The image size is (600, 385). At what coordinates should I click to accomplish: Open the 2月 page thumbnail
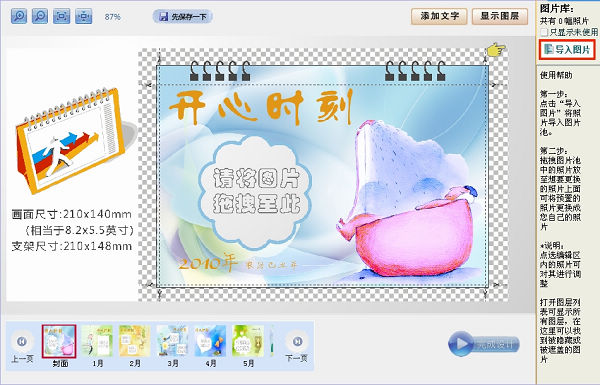pyautogui.click(x=135, y=341)
